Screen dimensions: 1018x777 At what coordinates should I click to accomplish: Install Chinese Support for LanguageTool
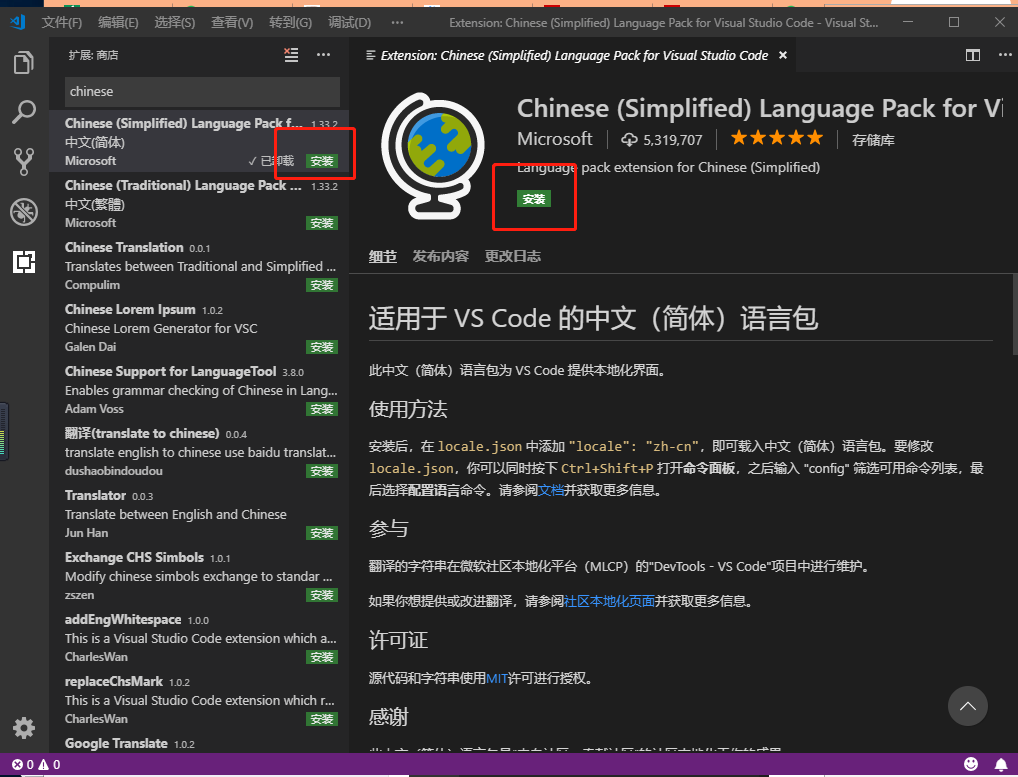(x=321, y=409)
